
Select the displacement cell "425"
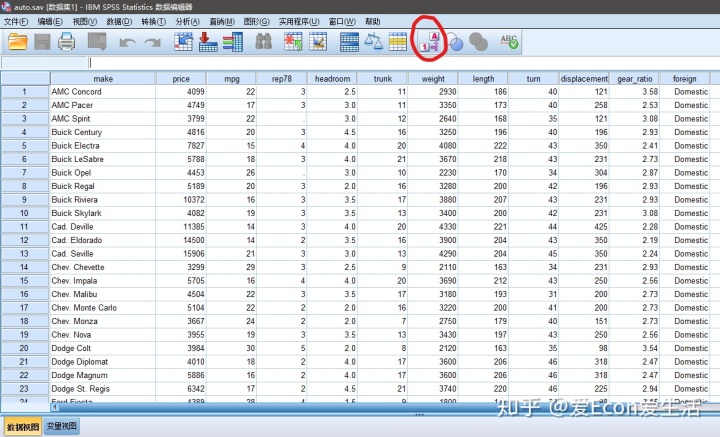click(584, 227)
